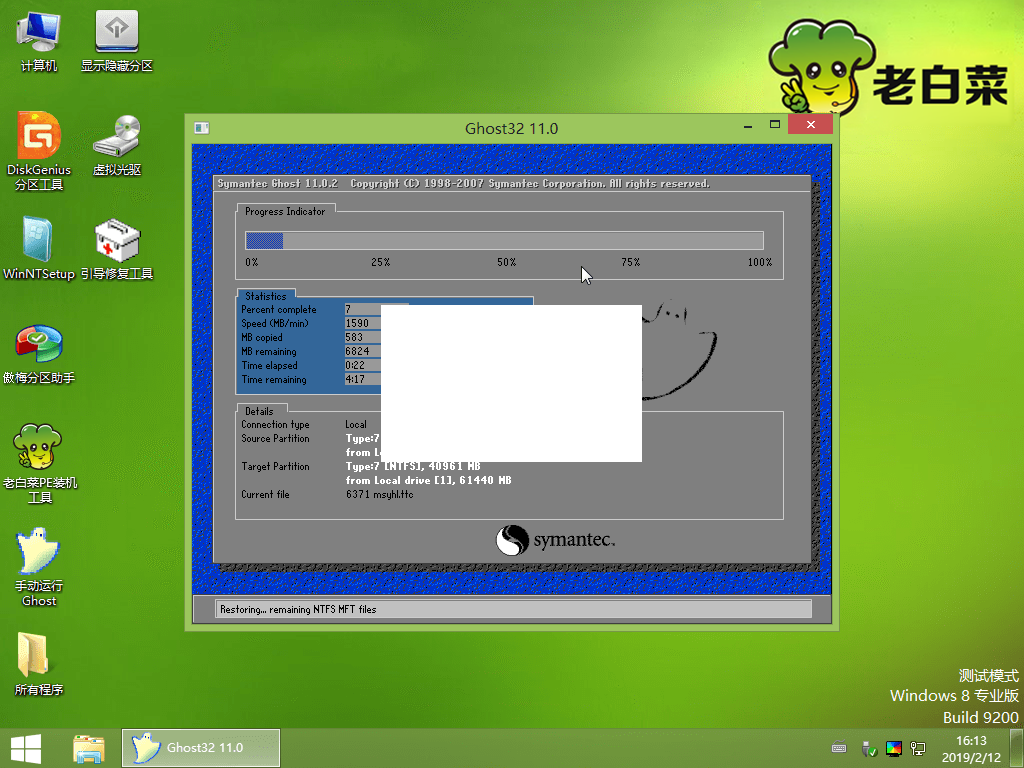Screen dimensions: 1024x768
Task: Launch the WinNTSetup desktop icon
Action: tap(39, 248)
